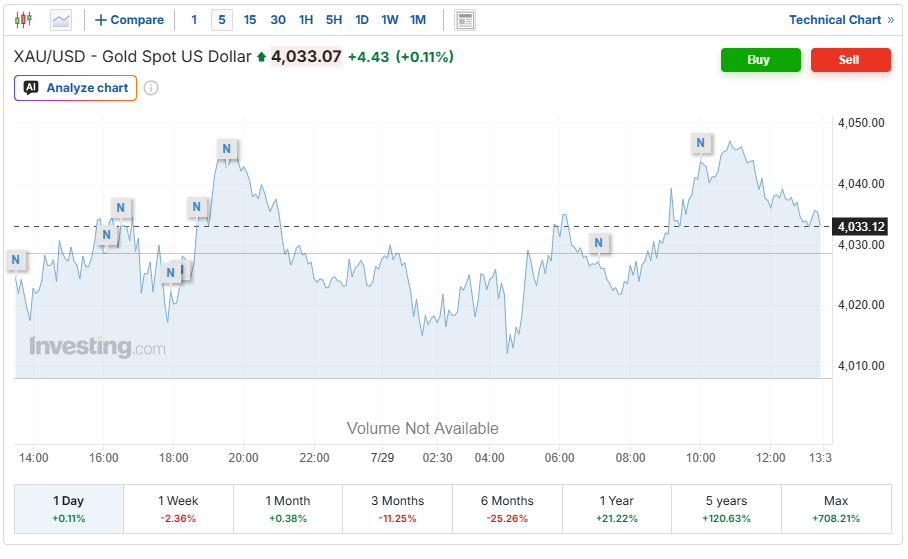Screen dimensions: 908x559
Task: Click the 4,033.12 current price label
Action: tap(860, 226)
